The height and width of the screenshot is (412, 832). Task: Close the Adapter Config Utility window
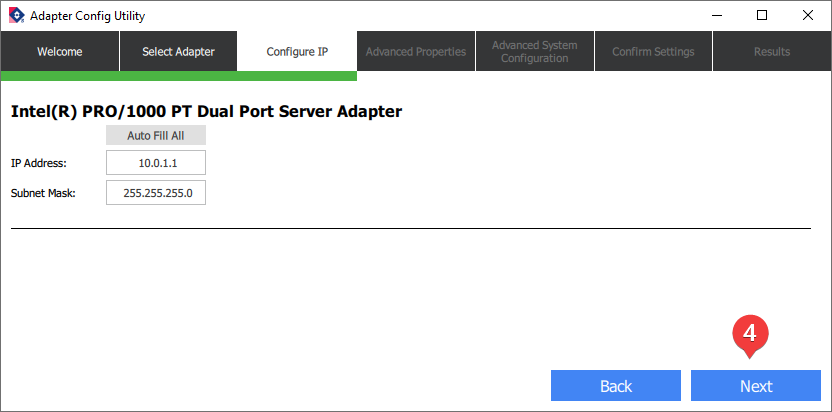(808, 15)
